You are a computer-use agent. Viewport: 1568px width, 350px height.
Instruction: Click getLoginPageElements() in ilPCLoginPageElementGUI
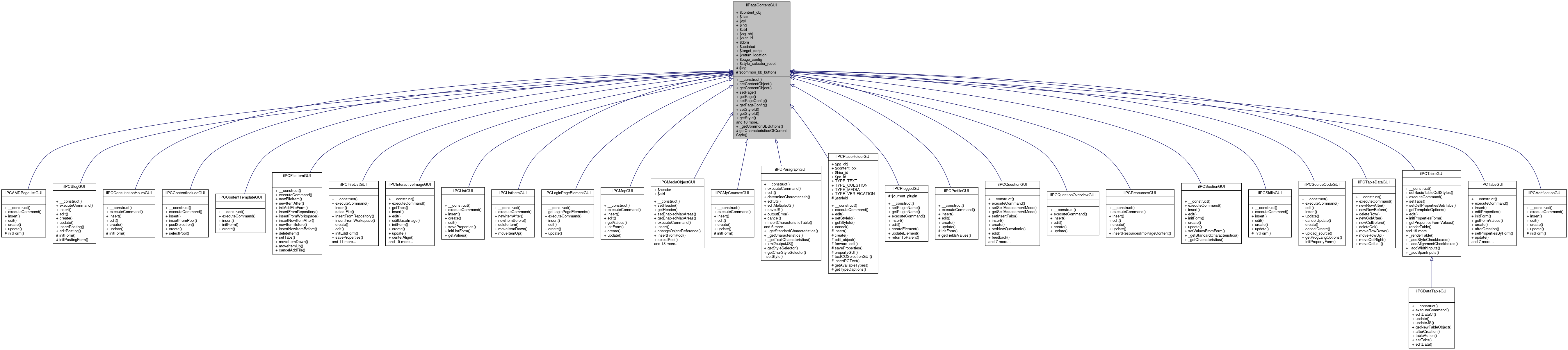tap(567, 212)
